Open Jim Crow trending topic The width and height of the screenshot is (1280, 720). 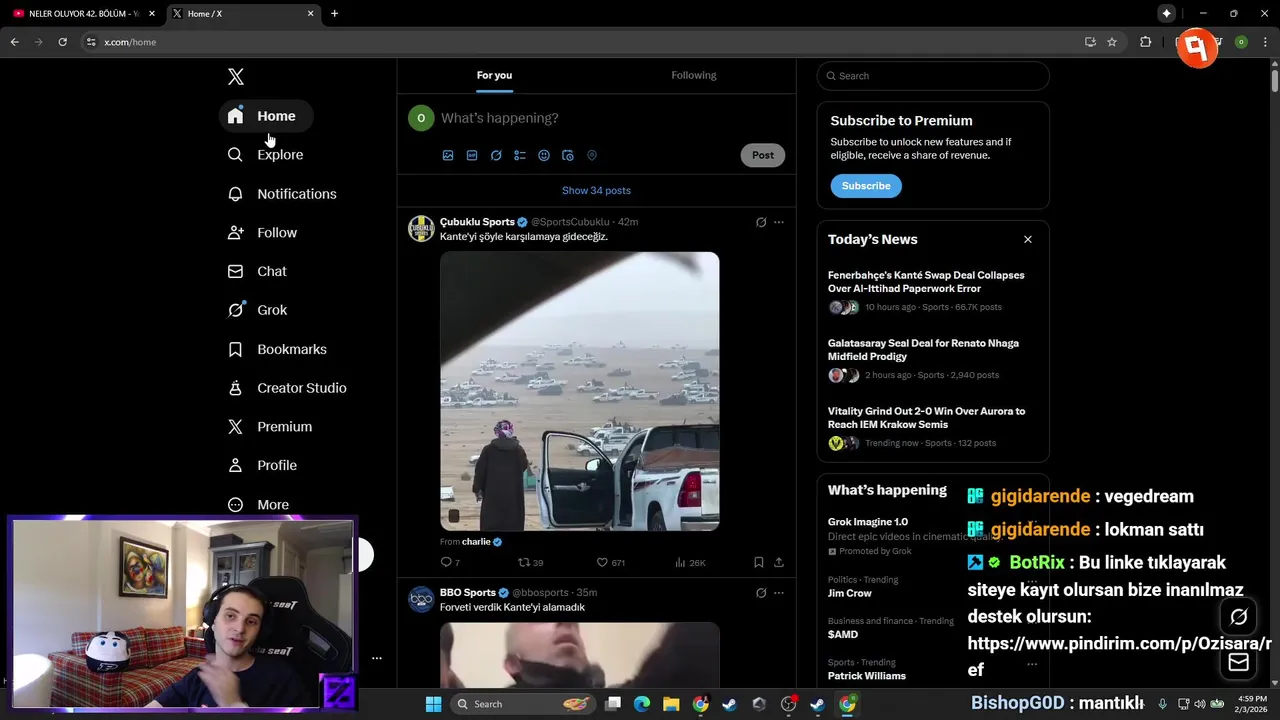click(850, 593)
